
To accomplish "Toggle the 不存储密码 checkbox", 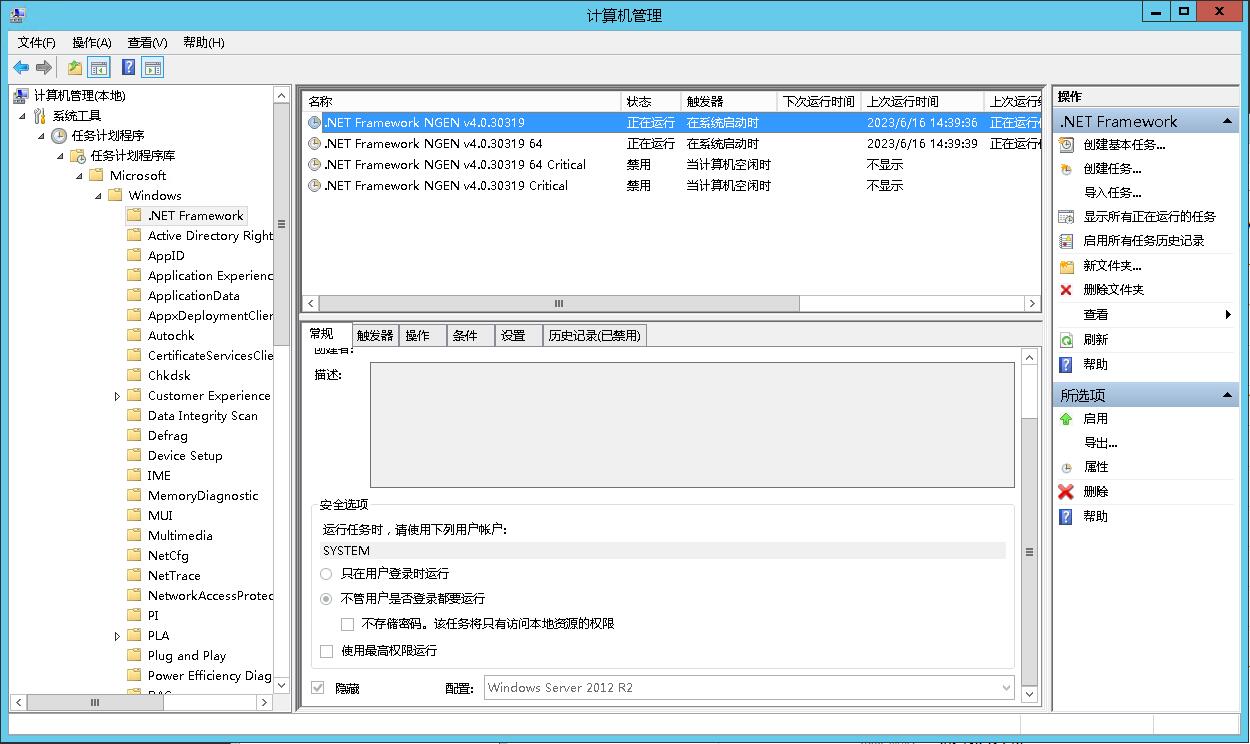I will point(348,624).
